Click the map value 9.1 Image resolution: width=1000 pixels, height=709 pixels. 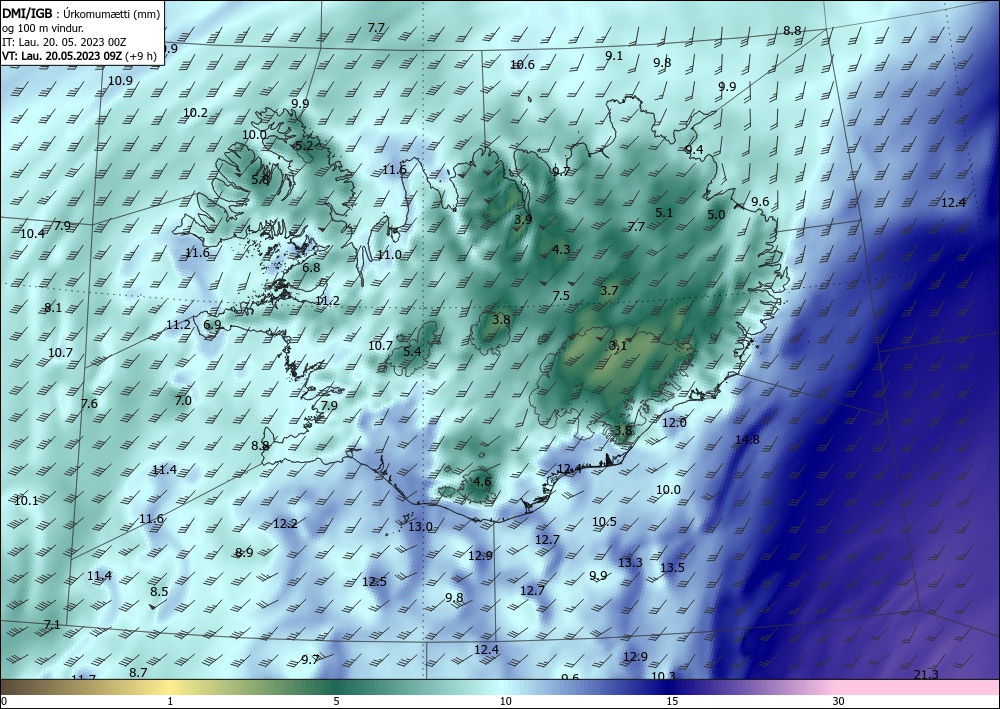[614, 55]
